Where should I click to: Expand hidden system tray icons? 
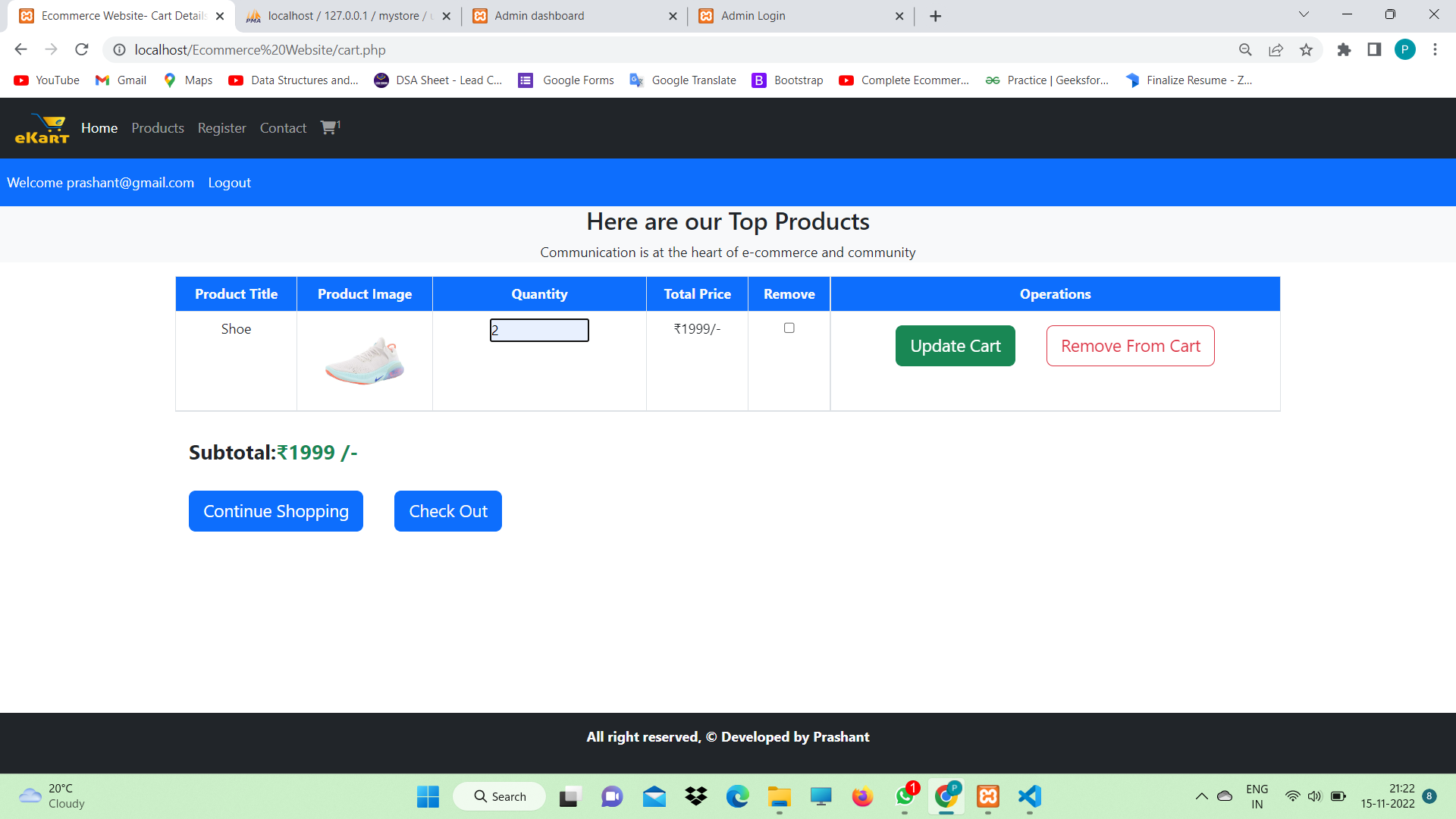coord(1200,796)
